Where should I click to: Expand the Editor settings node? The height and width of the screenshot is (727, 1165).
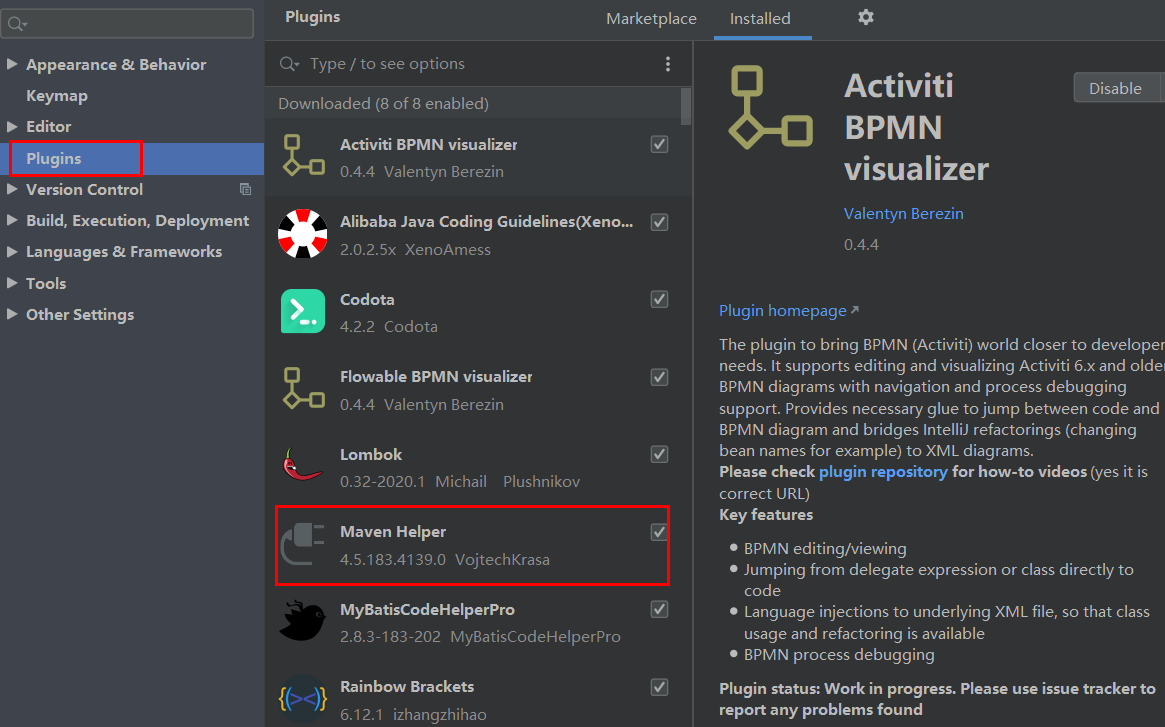coord(12,126)
